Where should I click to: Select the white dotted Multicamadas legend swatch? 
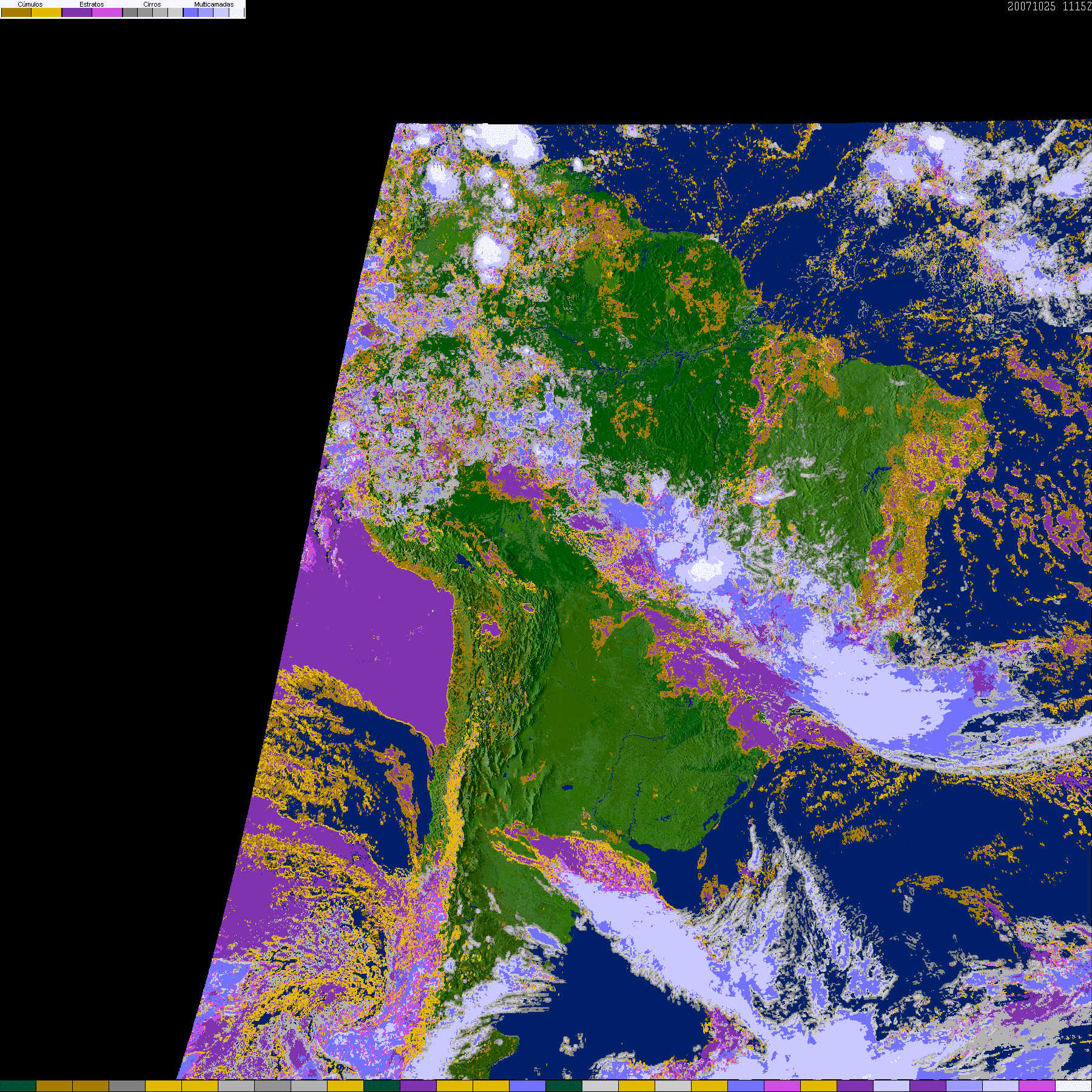(x=237, y=12)
